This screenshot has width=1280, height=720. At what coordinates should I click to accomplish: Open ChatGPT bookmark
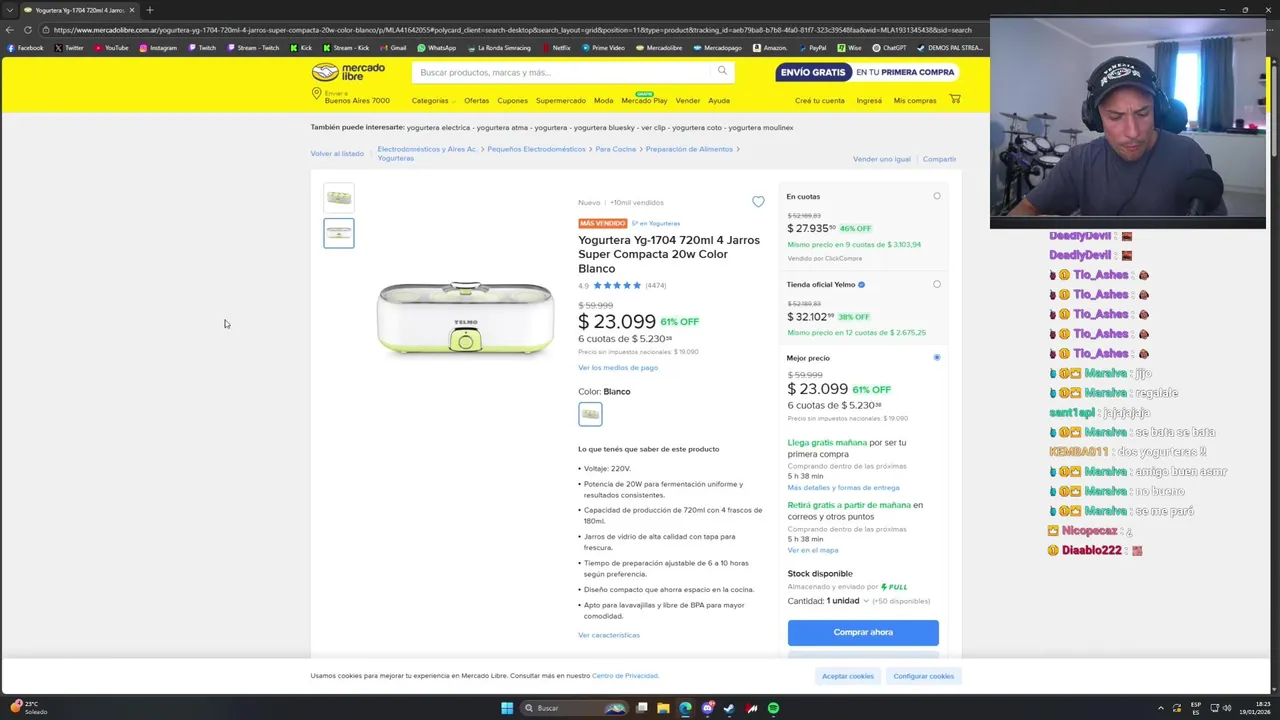tap(889, 47)
